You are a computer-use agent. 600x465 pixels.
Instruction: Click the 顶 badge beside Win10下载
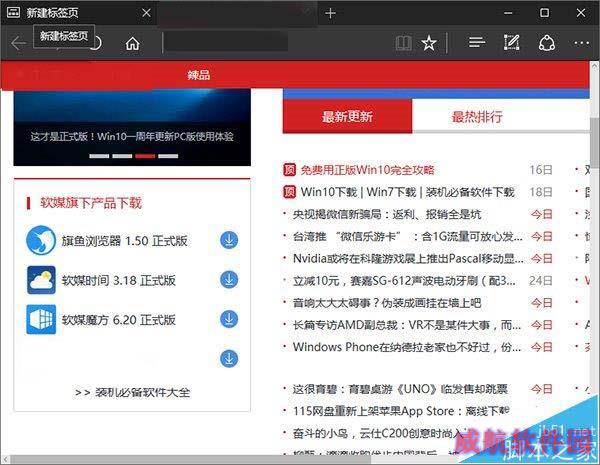(289, 192)
